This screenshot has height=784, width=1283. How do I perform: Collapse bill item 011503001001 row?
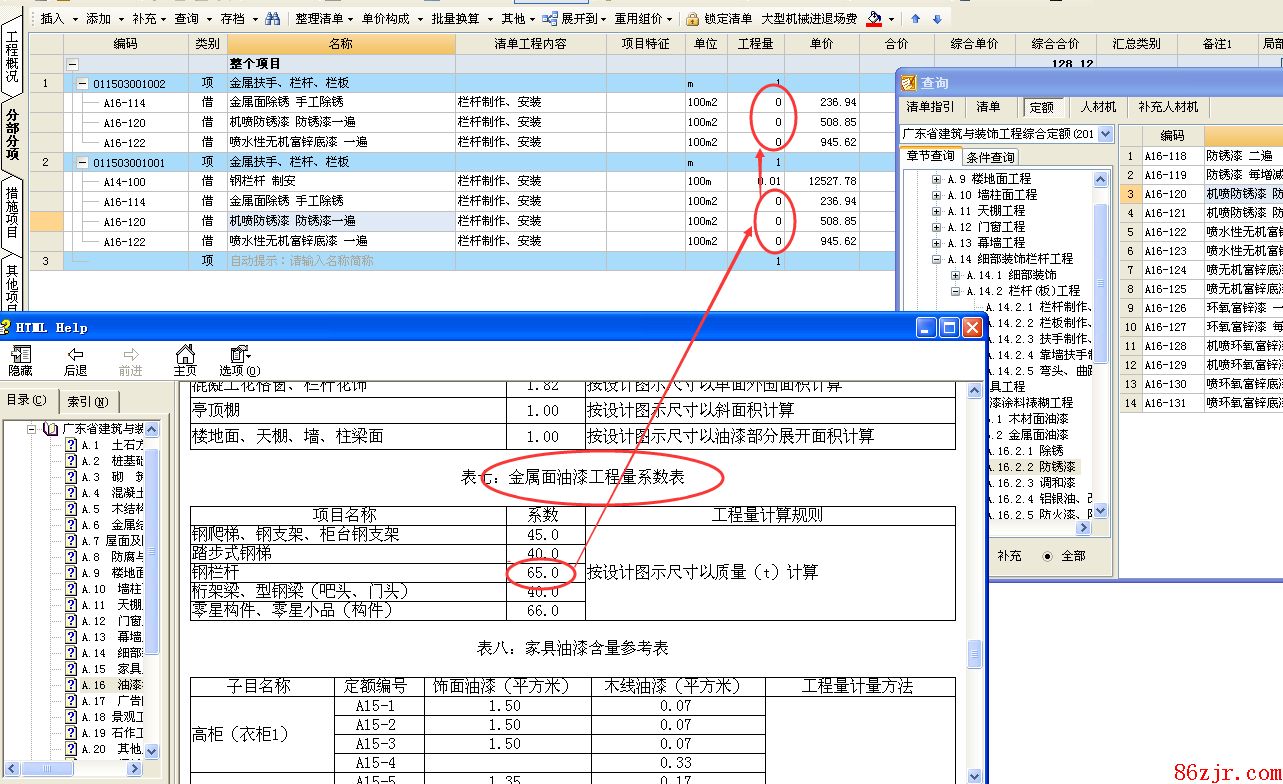click(x=83, y=162)
